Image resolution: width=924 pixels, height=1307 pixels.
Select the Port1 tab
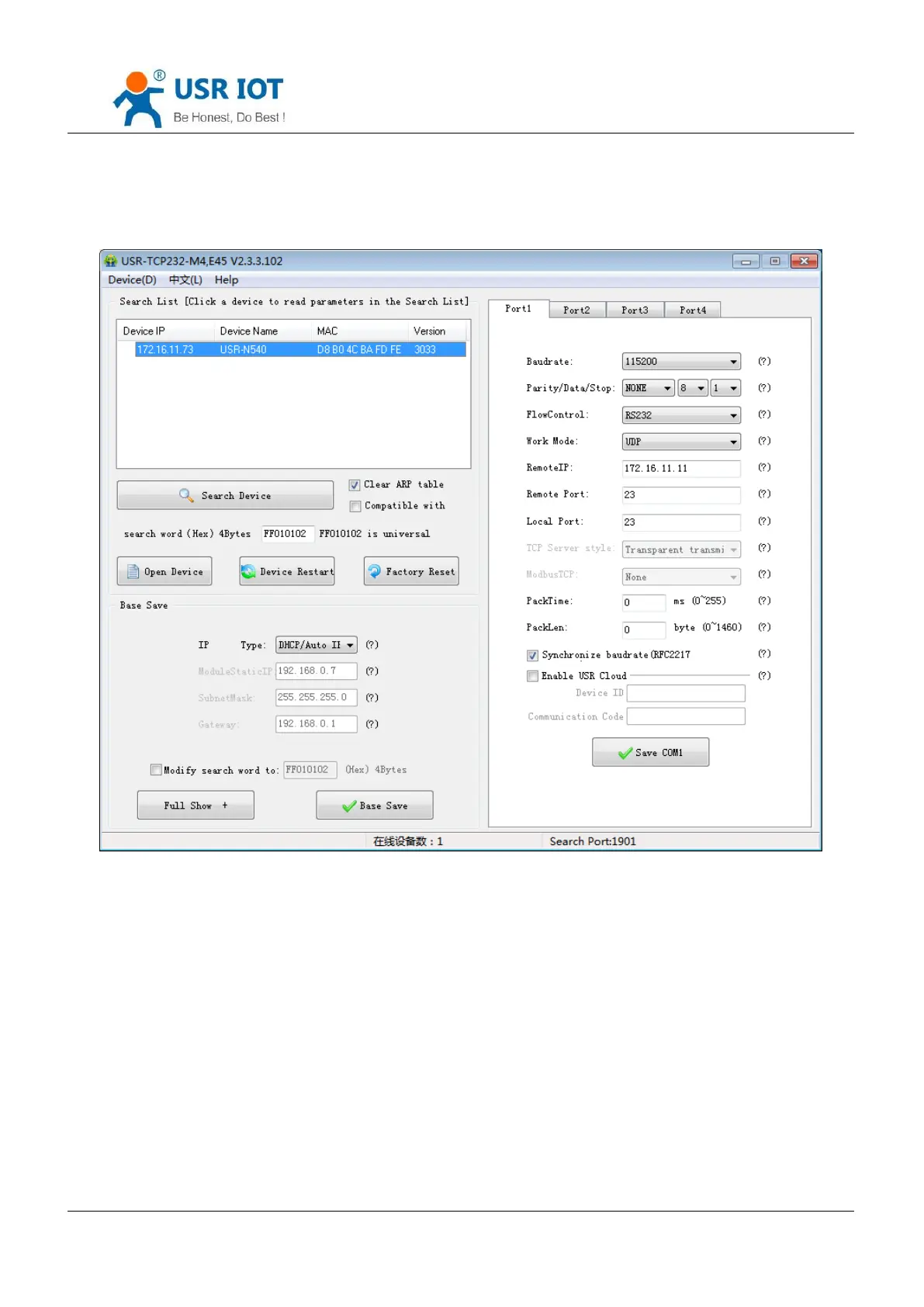click(x=518, y=309)
